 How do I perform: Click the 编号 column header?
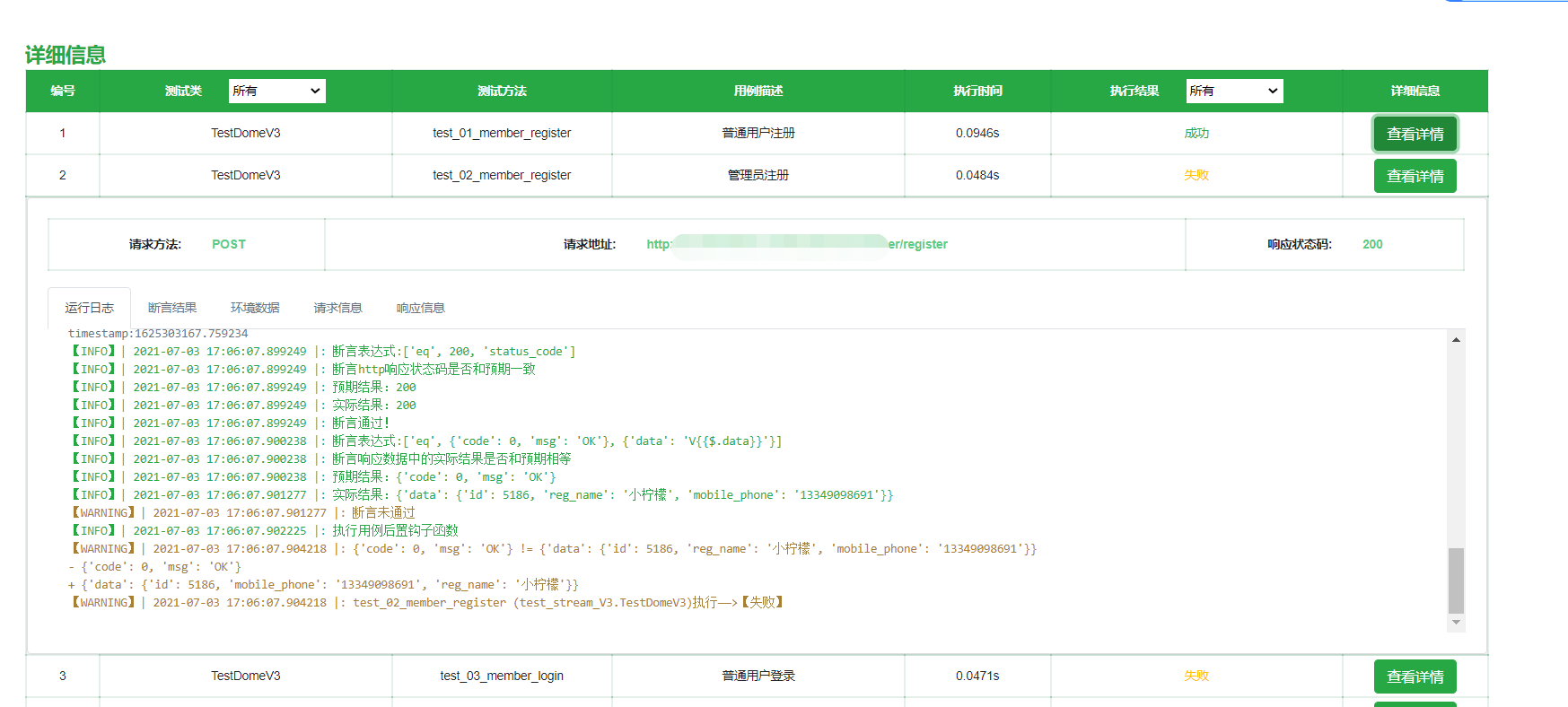[63, 91]
